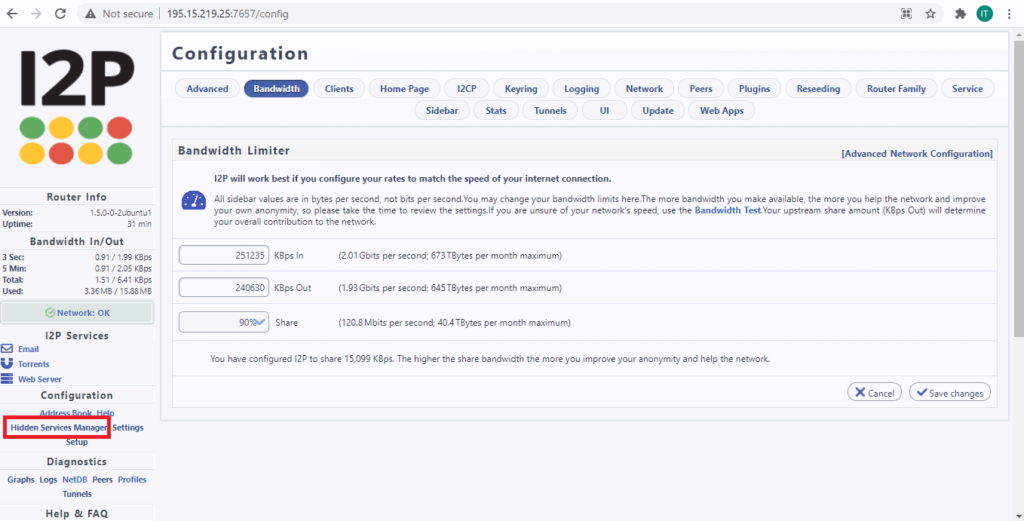Switch to the Keyring tab
The height and width of the screenshot is (521, 1024).
(x=520, y=89)
